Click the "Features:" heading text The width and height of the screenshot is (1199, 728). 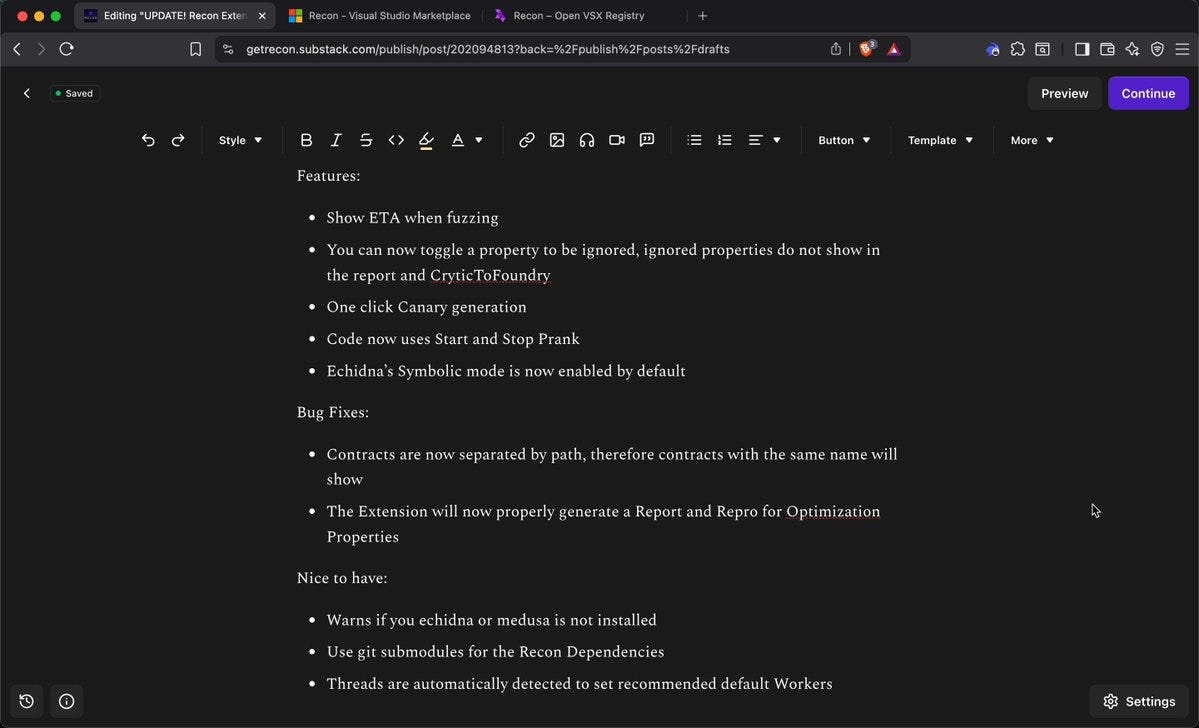click(328, 176)
